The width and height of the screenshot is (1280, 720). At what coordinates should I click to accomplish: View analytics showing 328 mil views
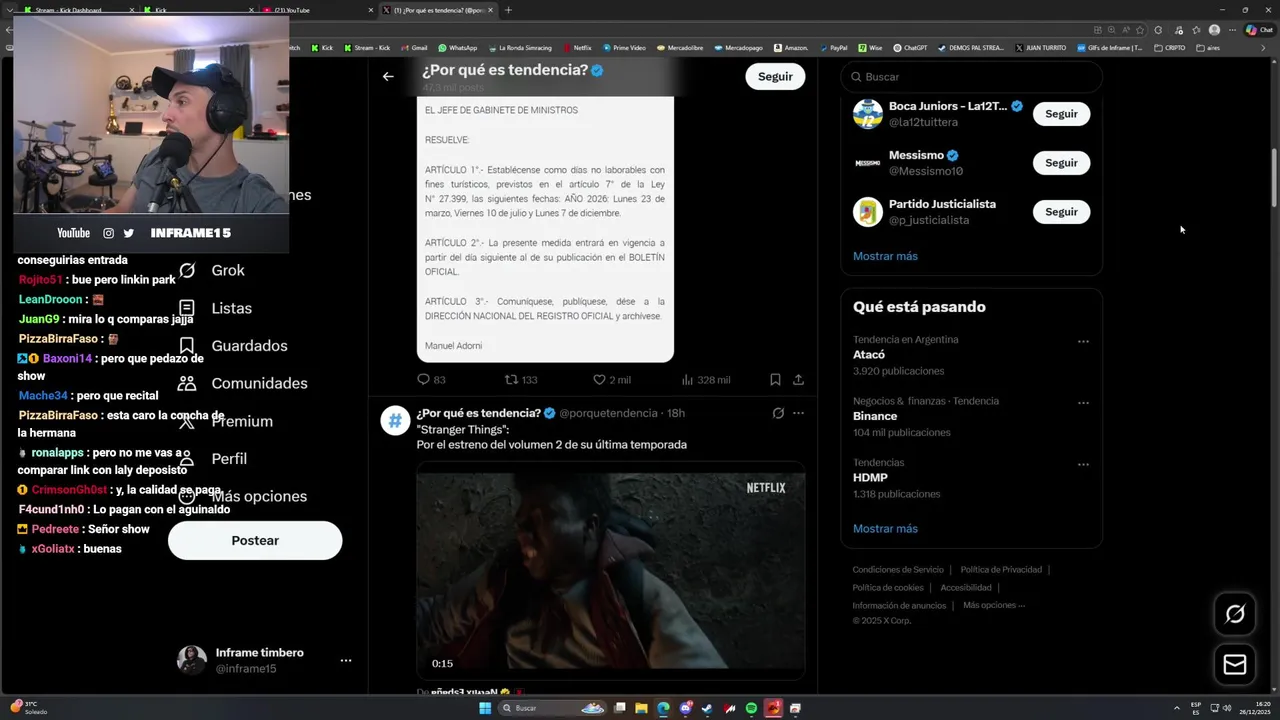click(x=705, y=380)
